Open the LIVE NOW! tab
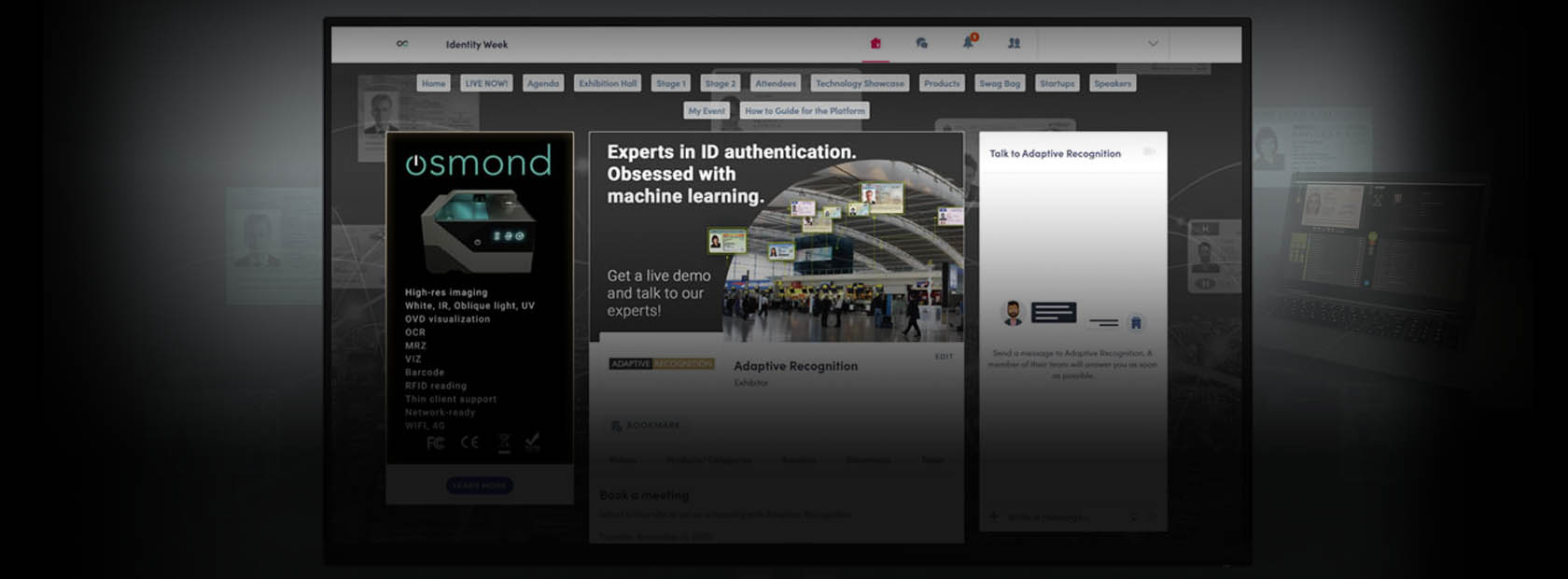Viewport: 1568px width, 579px height. point(486,83)
